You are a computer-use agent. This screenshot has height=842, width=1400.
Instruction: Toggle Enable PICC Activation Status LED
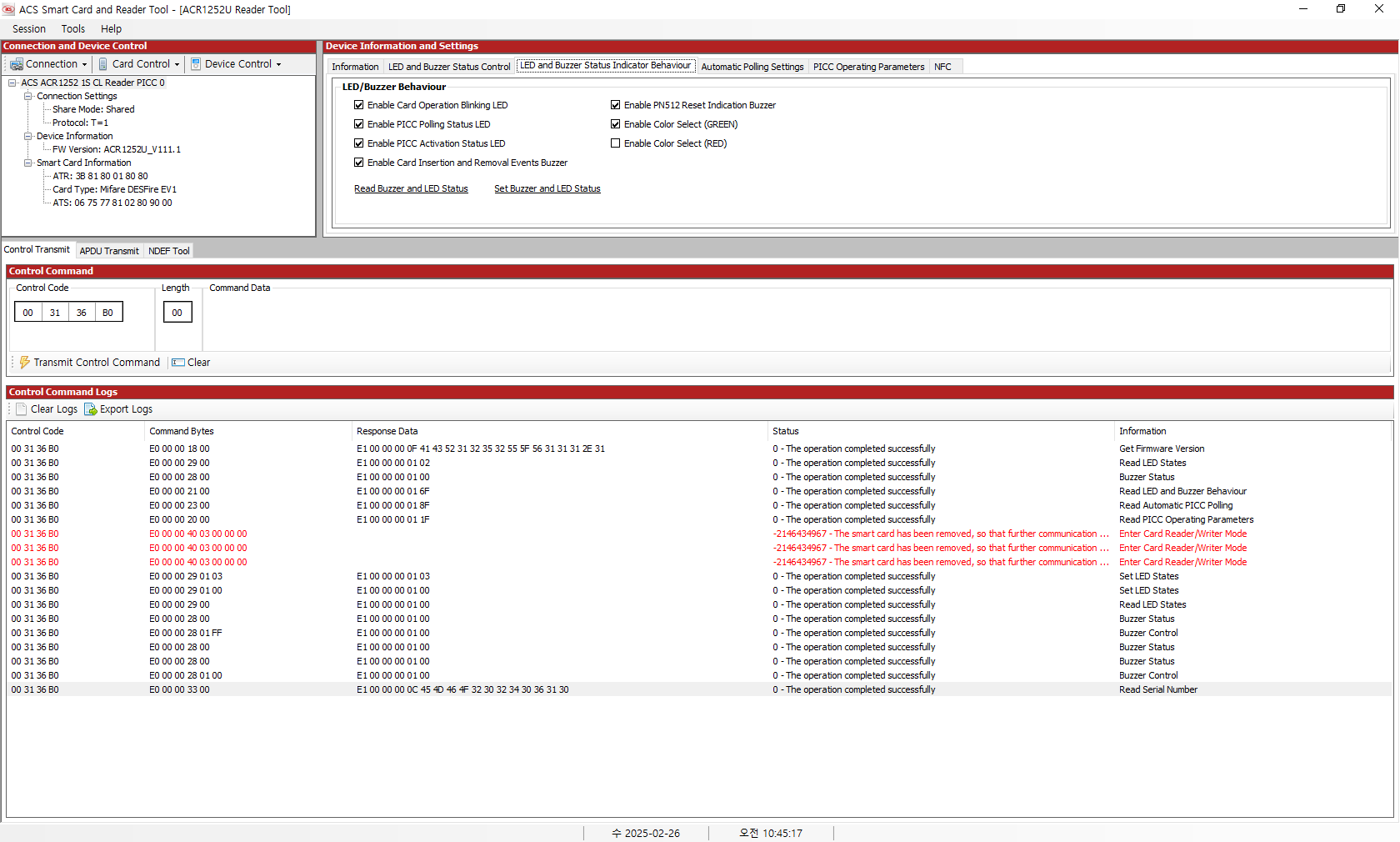coord(359,143)
